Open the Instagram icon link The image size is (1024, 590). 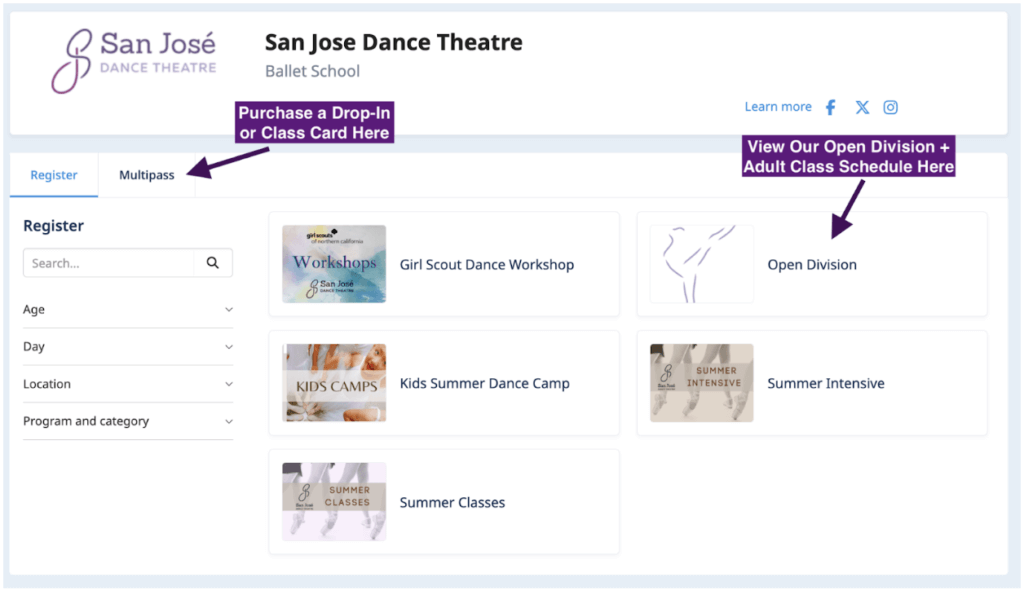(891, 107)
